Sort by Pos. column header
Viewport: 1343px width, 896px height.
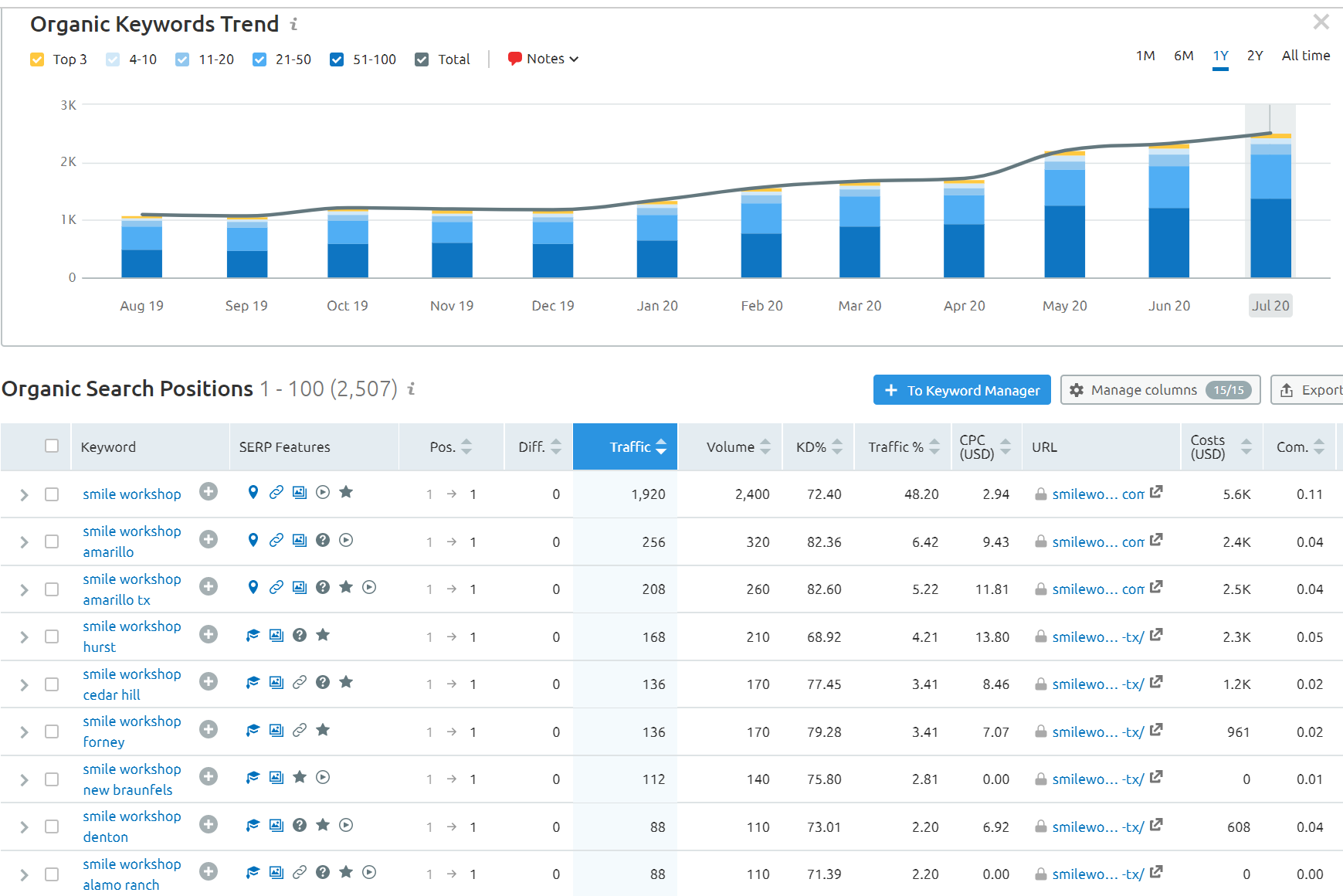[x=451, y=446]
